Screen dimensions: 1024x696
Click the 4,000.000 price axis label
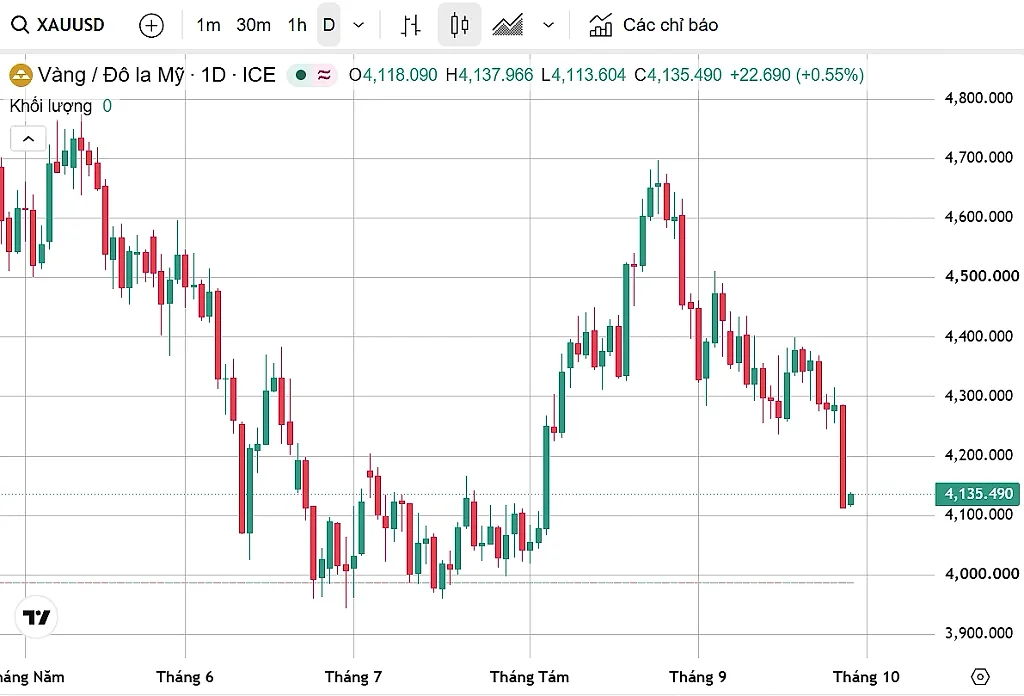tap(982, 574)
